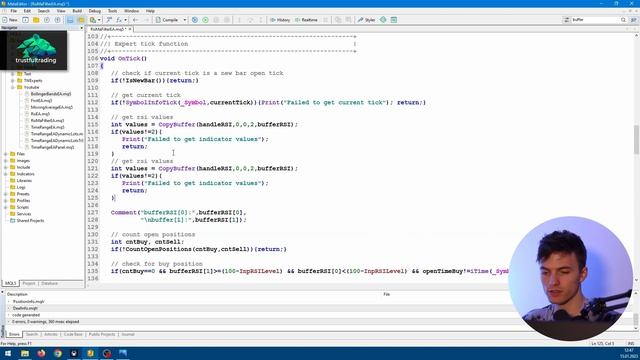Open the Search menu

pos(44,11)
